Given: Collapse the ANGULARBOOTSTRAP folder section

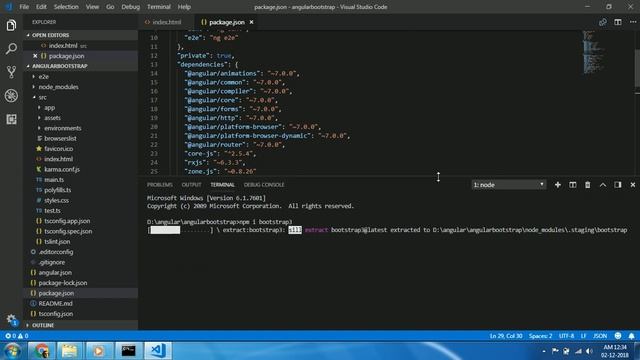Looking at the screenshot, I should pos(81,66).
